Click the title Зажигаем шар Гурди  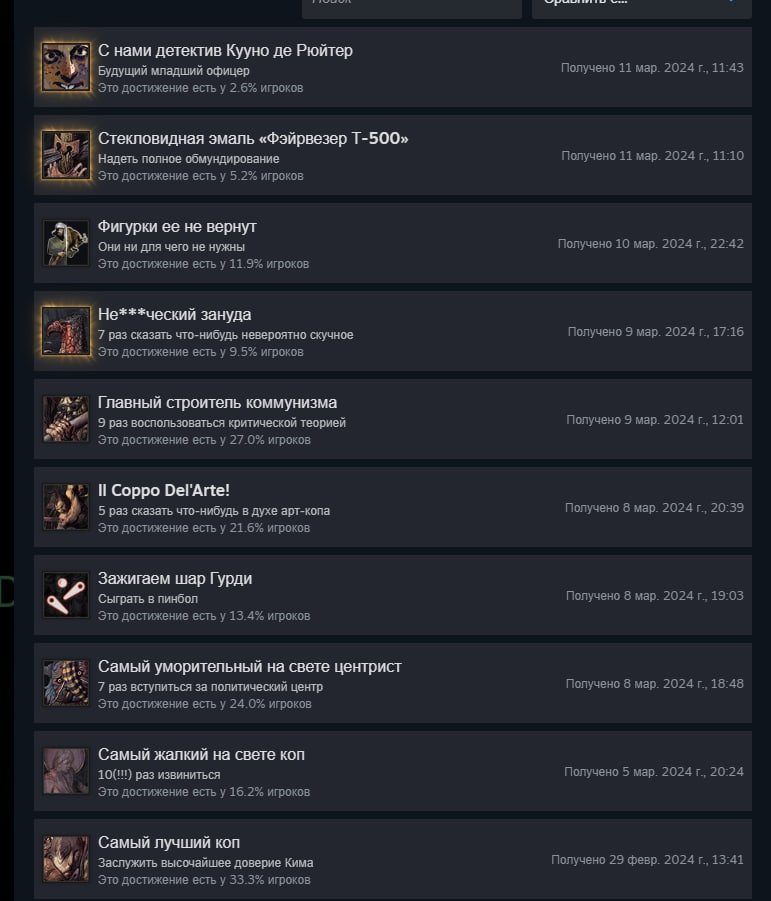click(x=175, y=579)
